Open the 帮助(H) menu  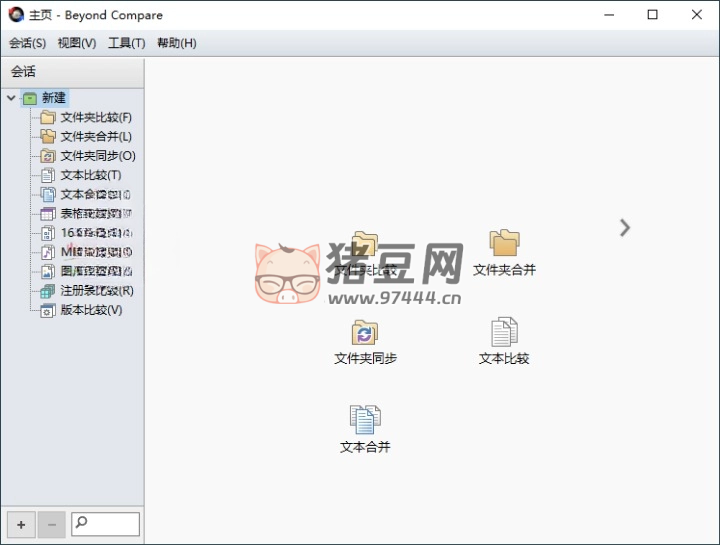pos(176,43)
